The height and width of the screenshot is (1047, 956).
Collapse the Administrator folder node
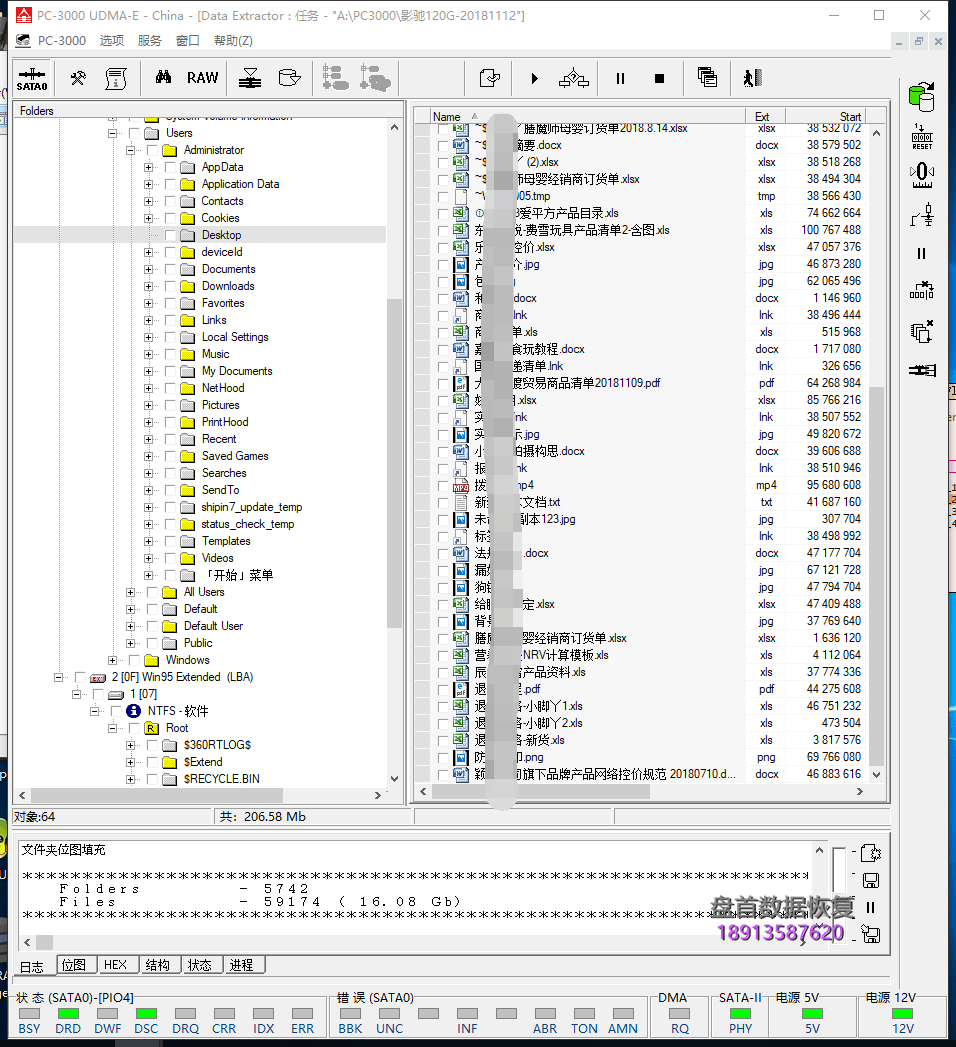pos(130,150)
